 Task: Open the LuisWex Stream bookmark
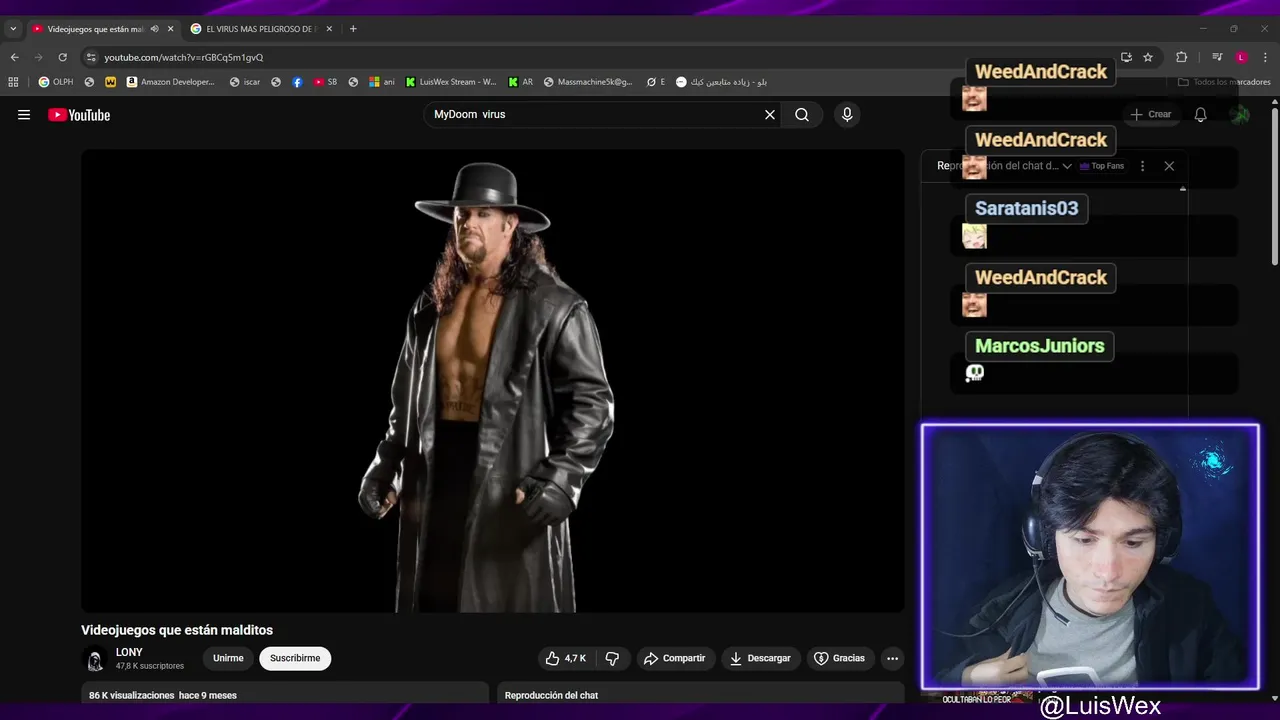coord(451,82)
